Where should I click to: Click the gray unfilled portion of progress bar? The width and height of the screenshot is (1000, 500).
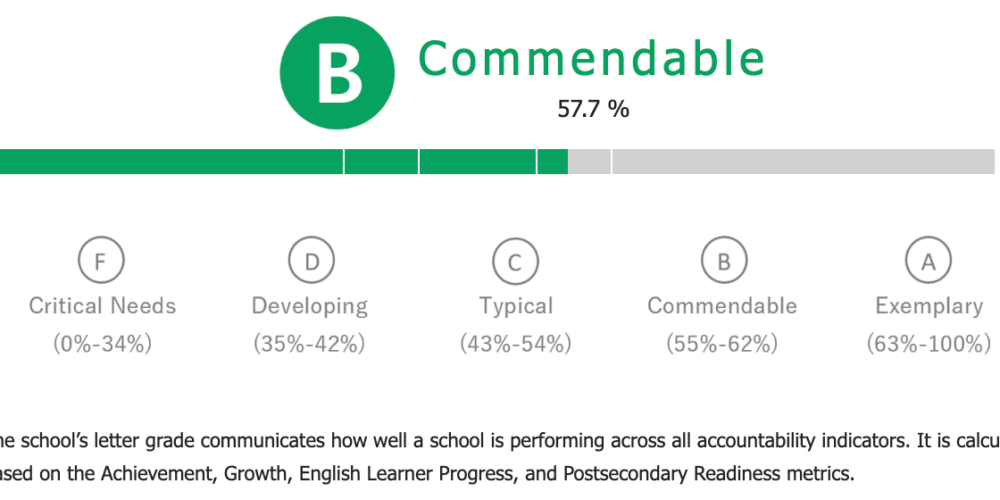[x=781, y=161]
